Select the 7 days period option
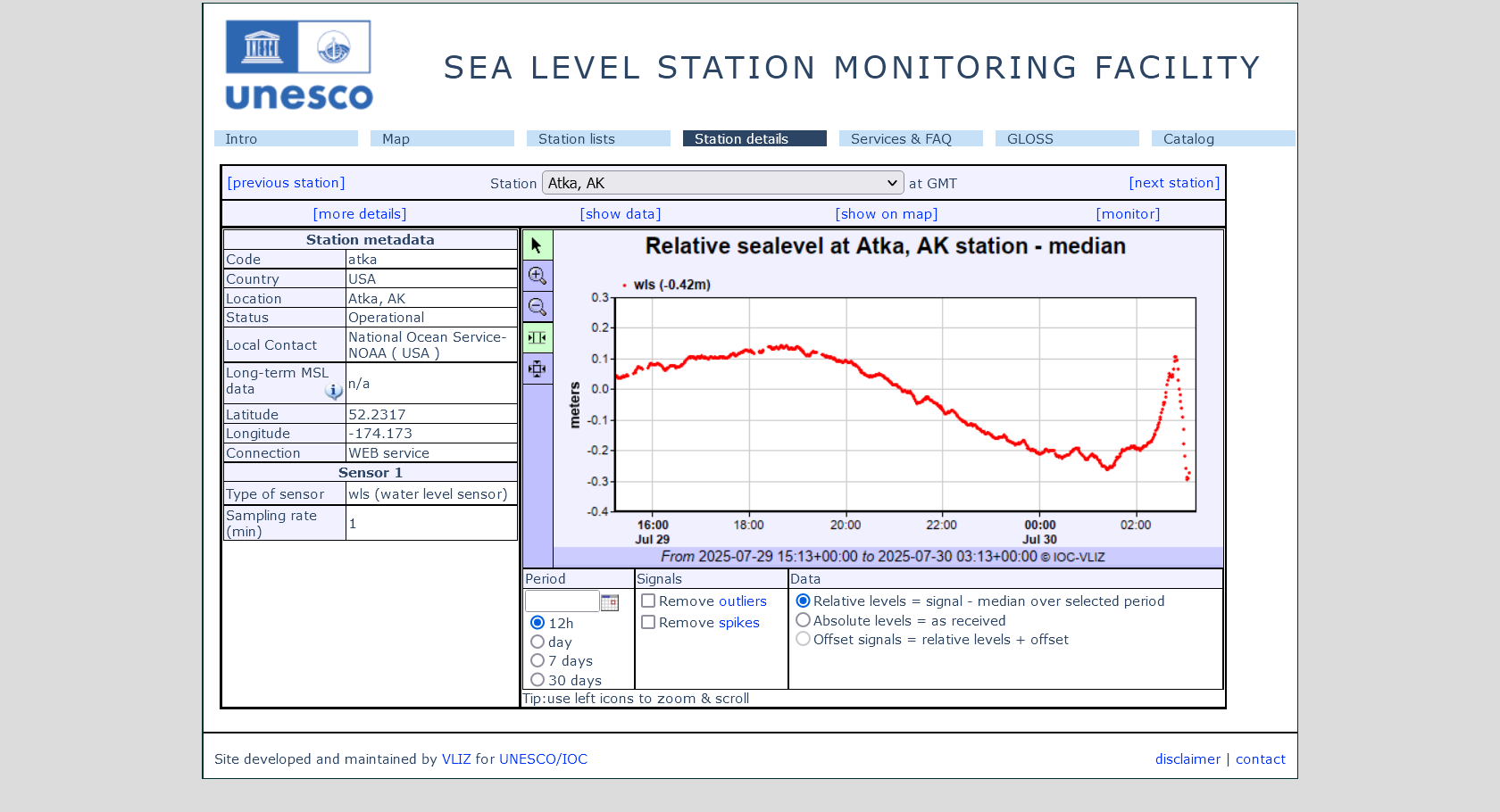Viewport: 1500px width, 812px height. click(537, 660)
